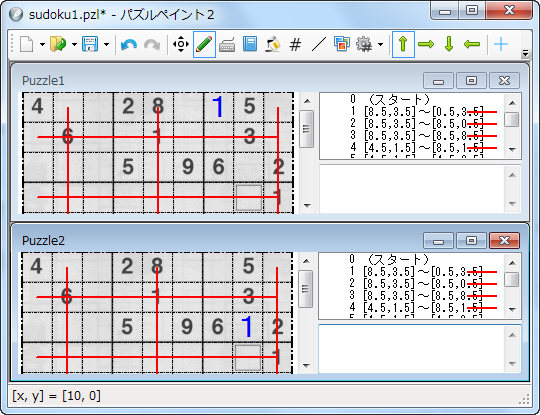The height and width of the screenshot is (415, 540).
Task: Click Puzzle1 grid scrollbar down arrow
Action: [x=307, y=206]
